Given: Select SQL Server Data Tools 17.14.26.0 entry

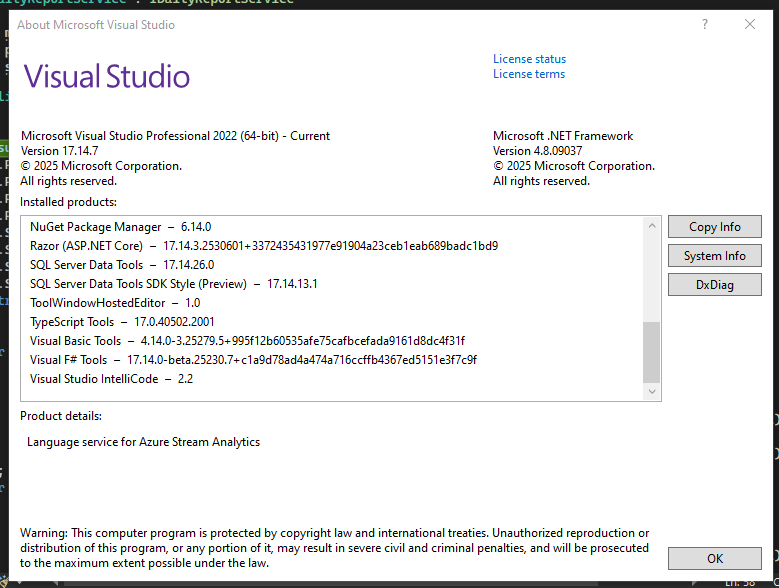Looking at the screenshot, I should tap(122, 265).
